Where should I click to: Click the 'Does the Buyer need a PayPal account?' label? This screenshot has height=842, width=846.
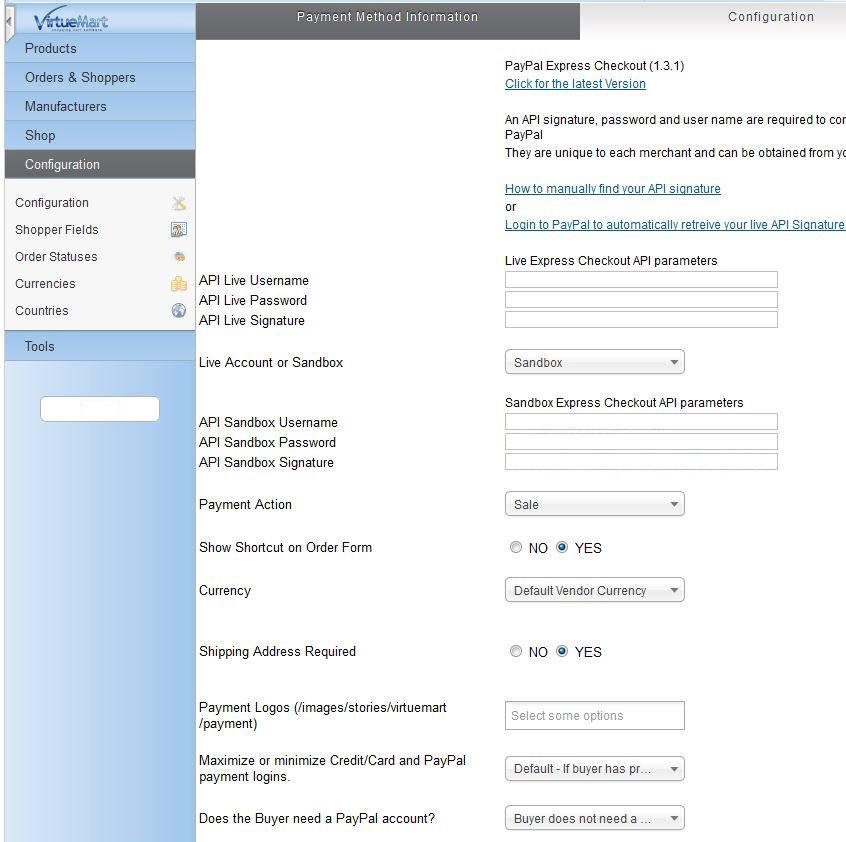(x=317, y=819)
